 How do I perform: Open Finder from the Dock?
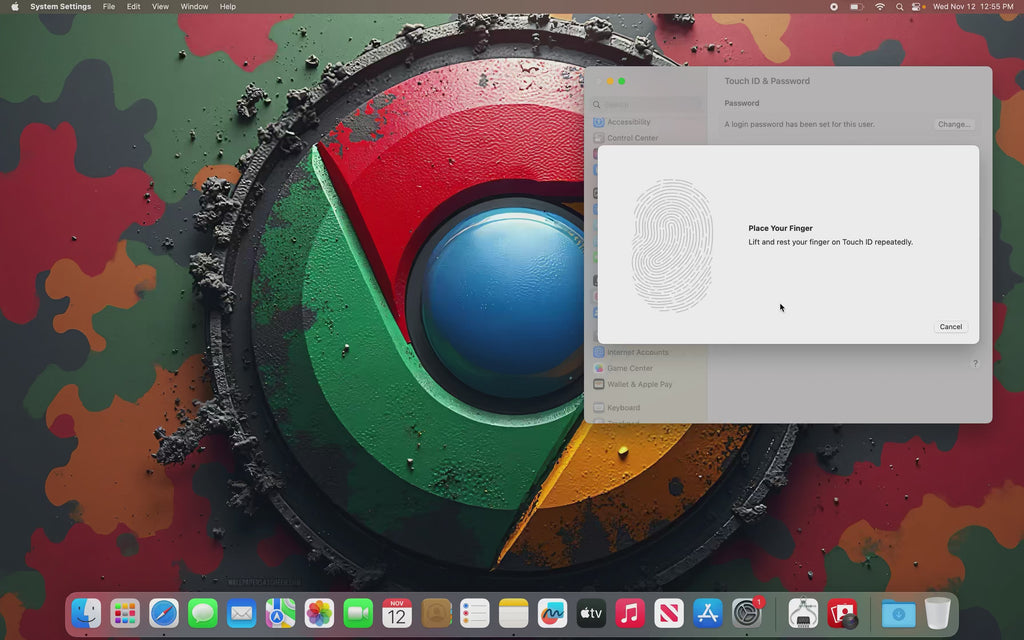[x=85, y=613]
